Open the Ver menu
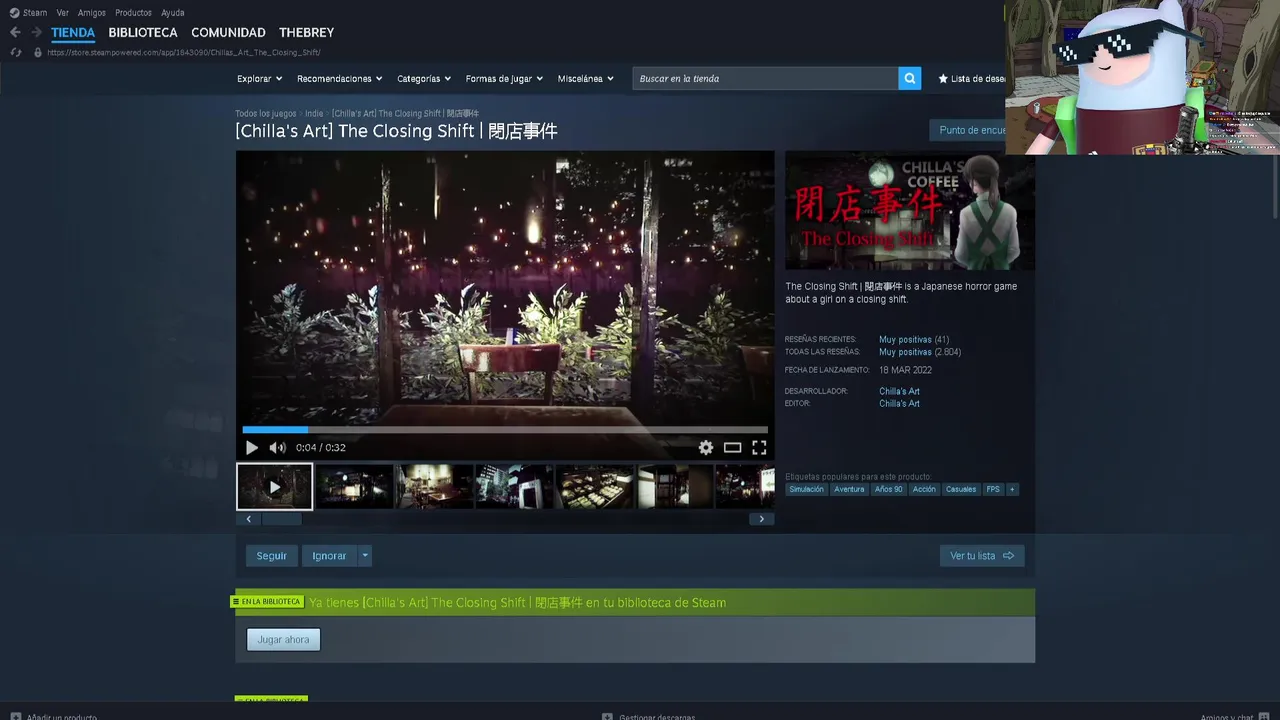This screenshot has width=1280, height=720. click(63, 13)
